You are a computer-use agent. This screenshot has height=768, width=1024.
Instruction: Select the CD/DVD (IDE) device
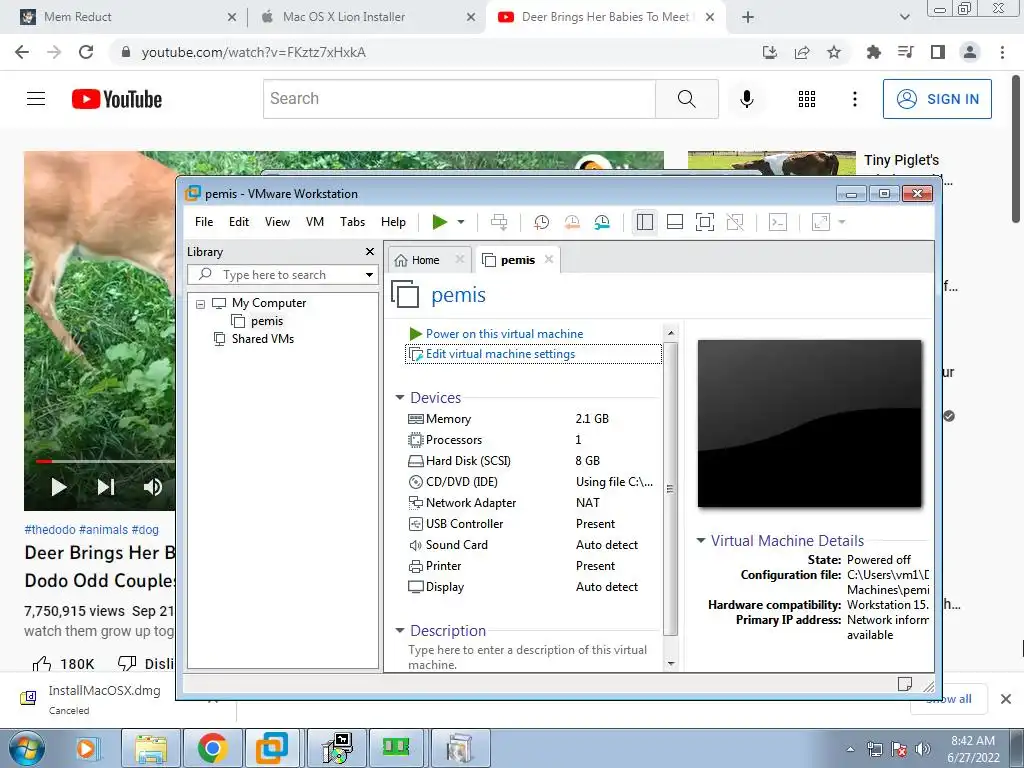point(533,481)
